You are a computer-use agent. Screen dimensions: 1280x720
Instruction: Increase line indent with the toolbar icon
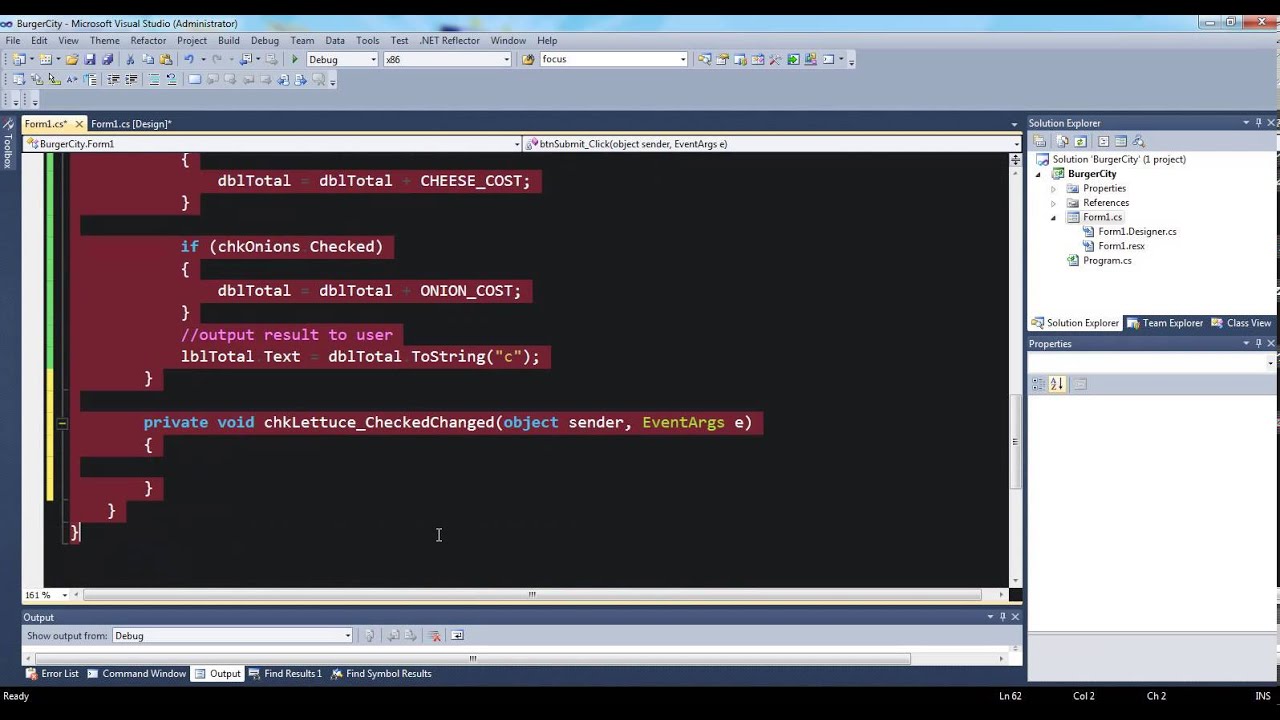[131, 79]
